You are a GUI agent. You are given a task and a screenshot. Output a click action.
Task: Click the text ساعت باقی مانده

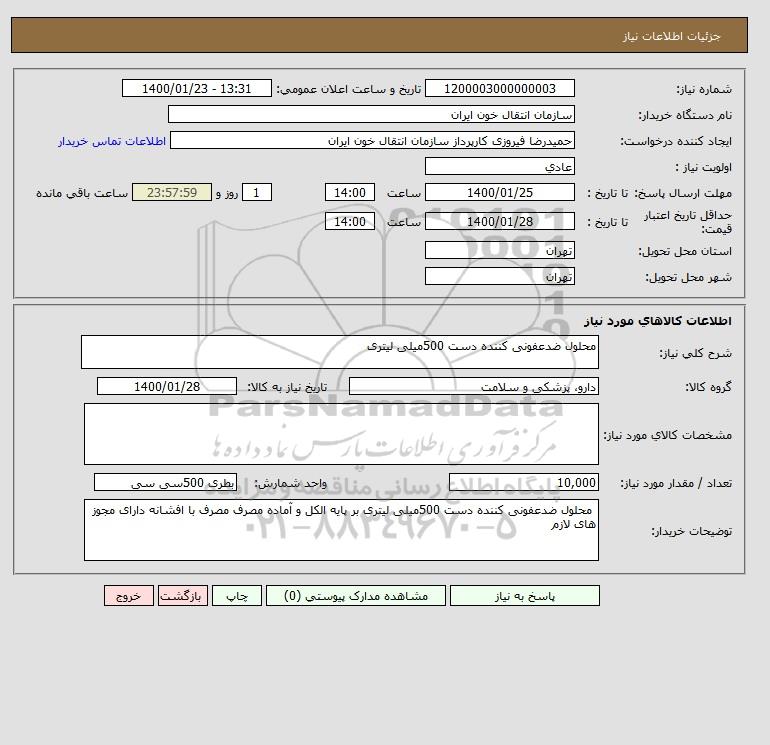point(82,193)
